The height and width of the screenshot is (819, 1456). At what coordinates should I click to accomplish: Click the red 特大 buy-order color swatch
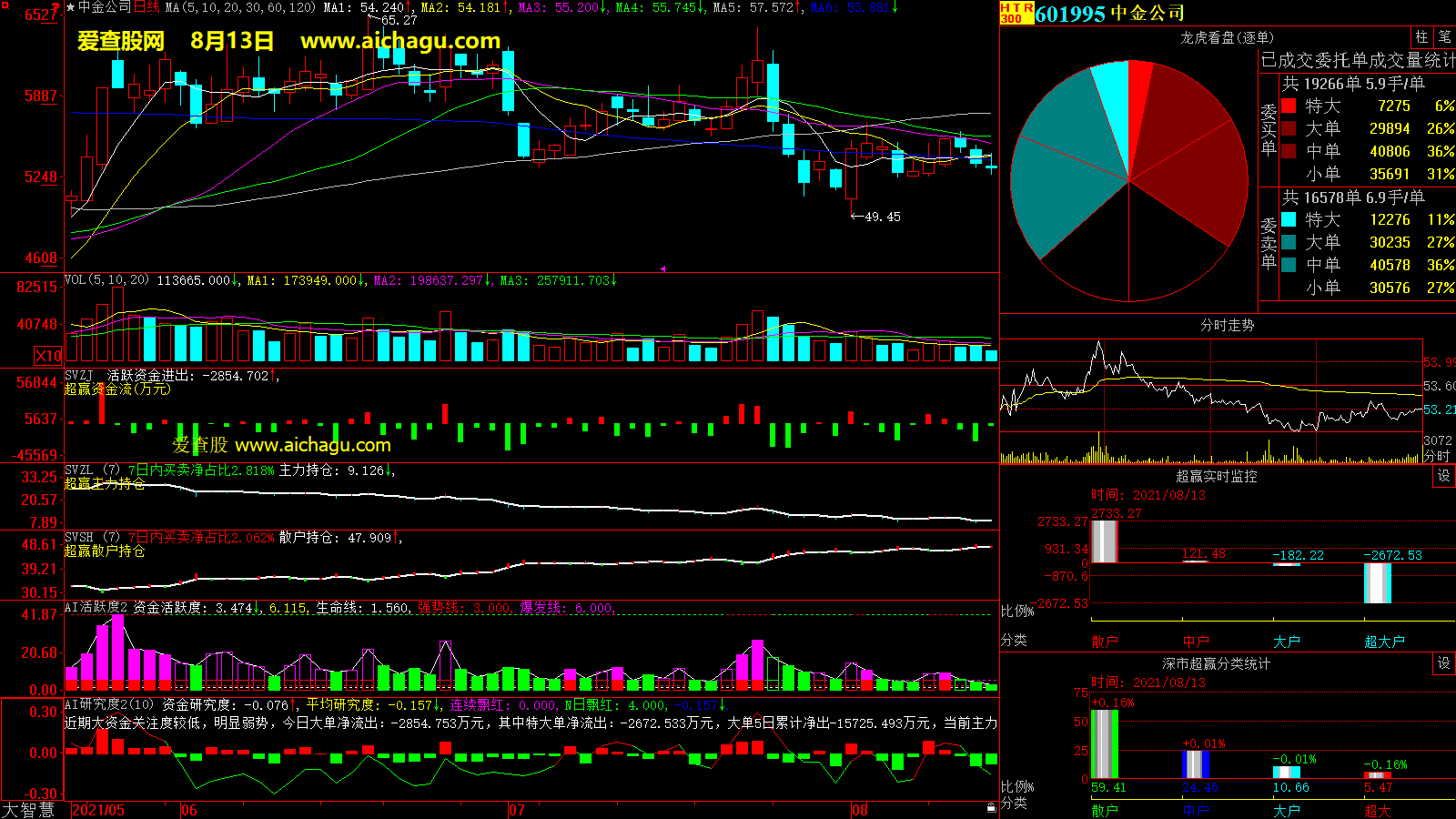pos(1289,106)
